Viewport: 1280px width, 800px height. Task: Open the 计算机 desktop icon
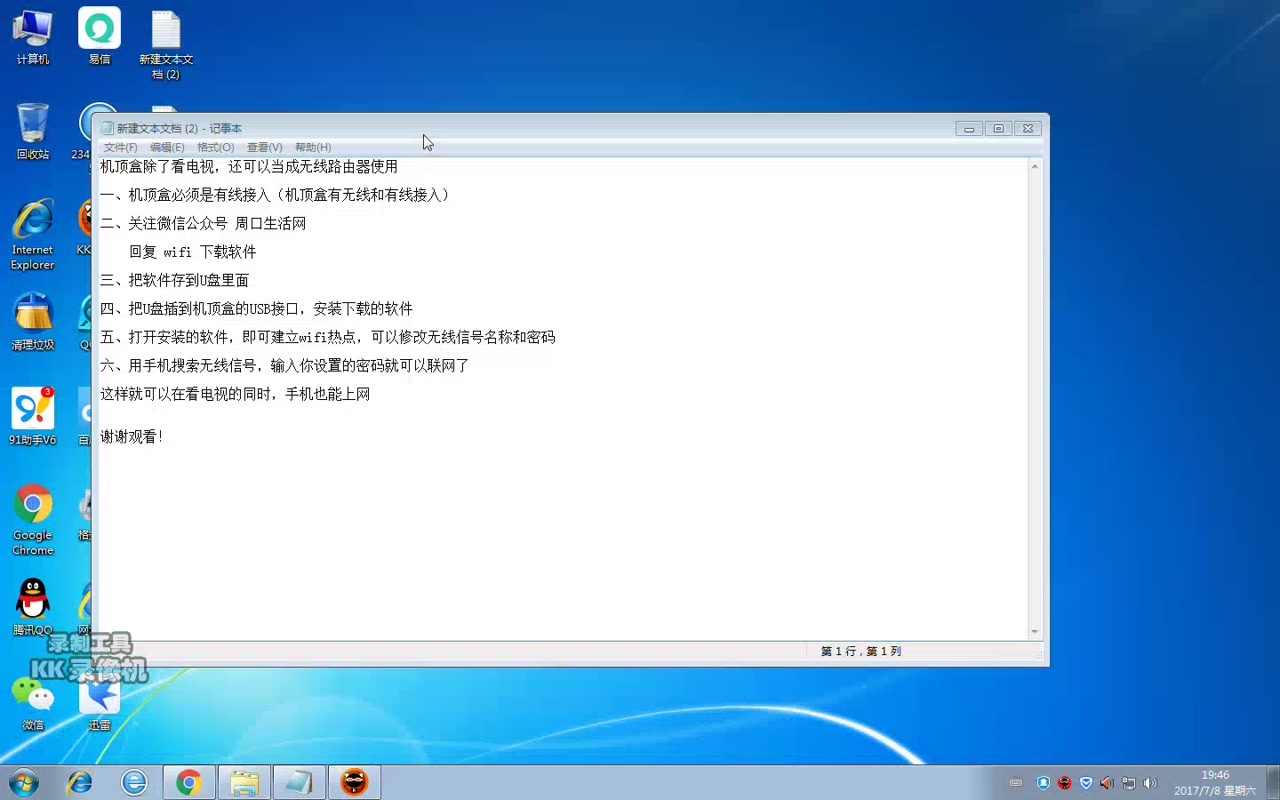click(32, 37)
